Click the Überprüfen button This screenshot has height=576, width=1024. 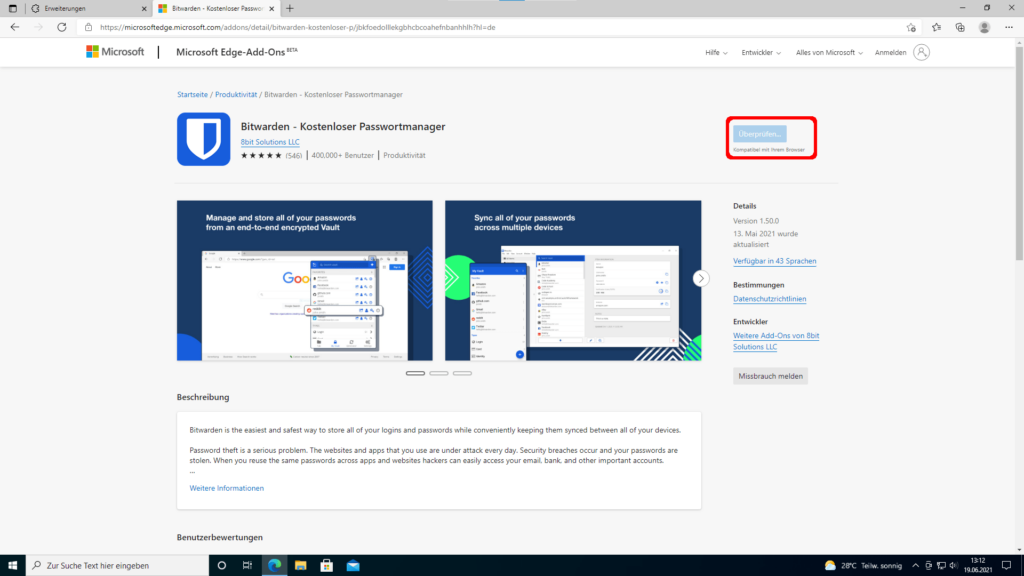(x=760, y=134)
